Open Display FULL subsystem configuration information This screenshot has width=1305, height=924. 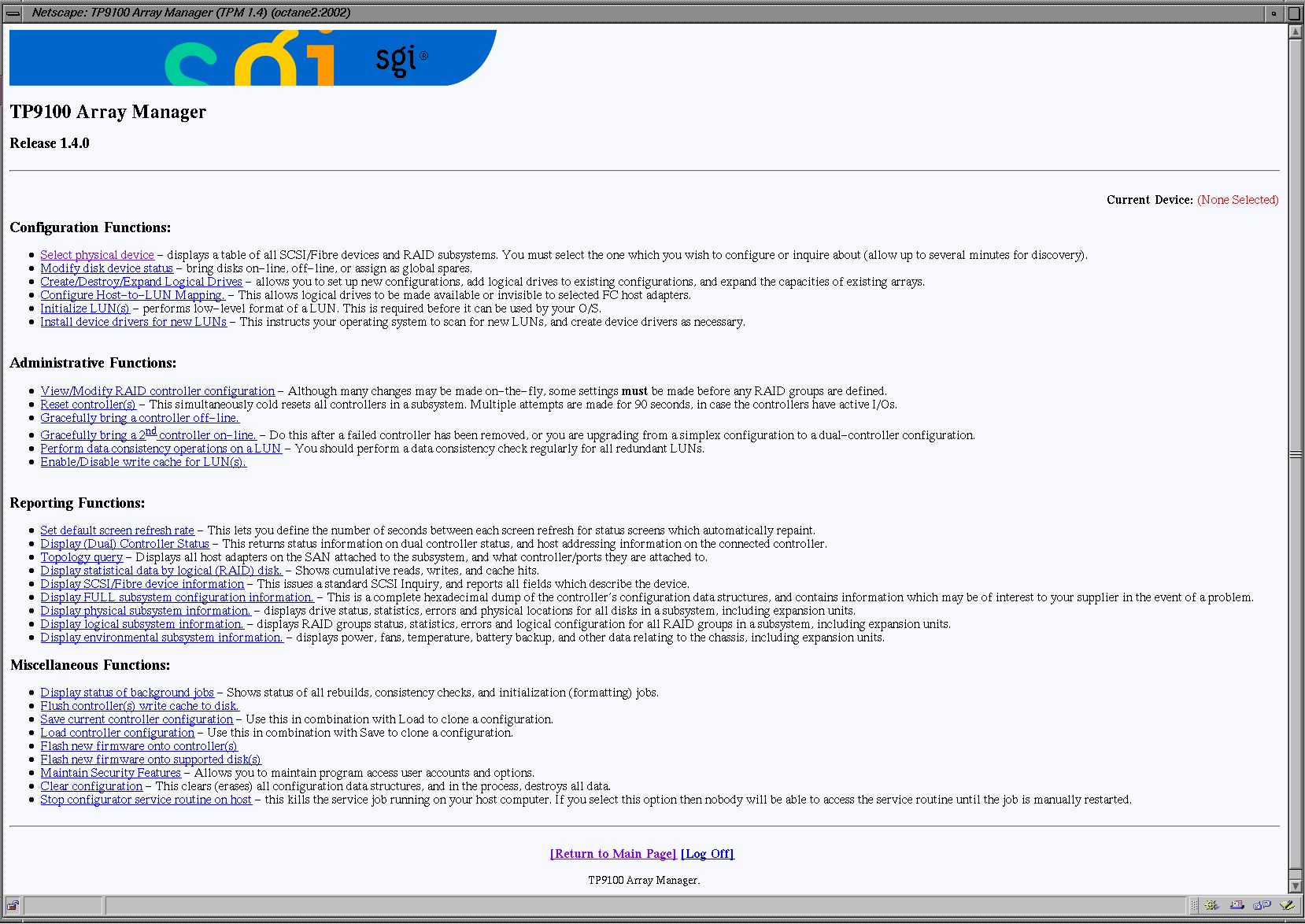177,597
